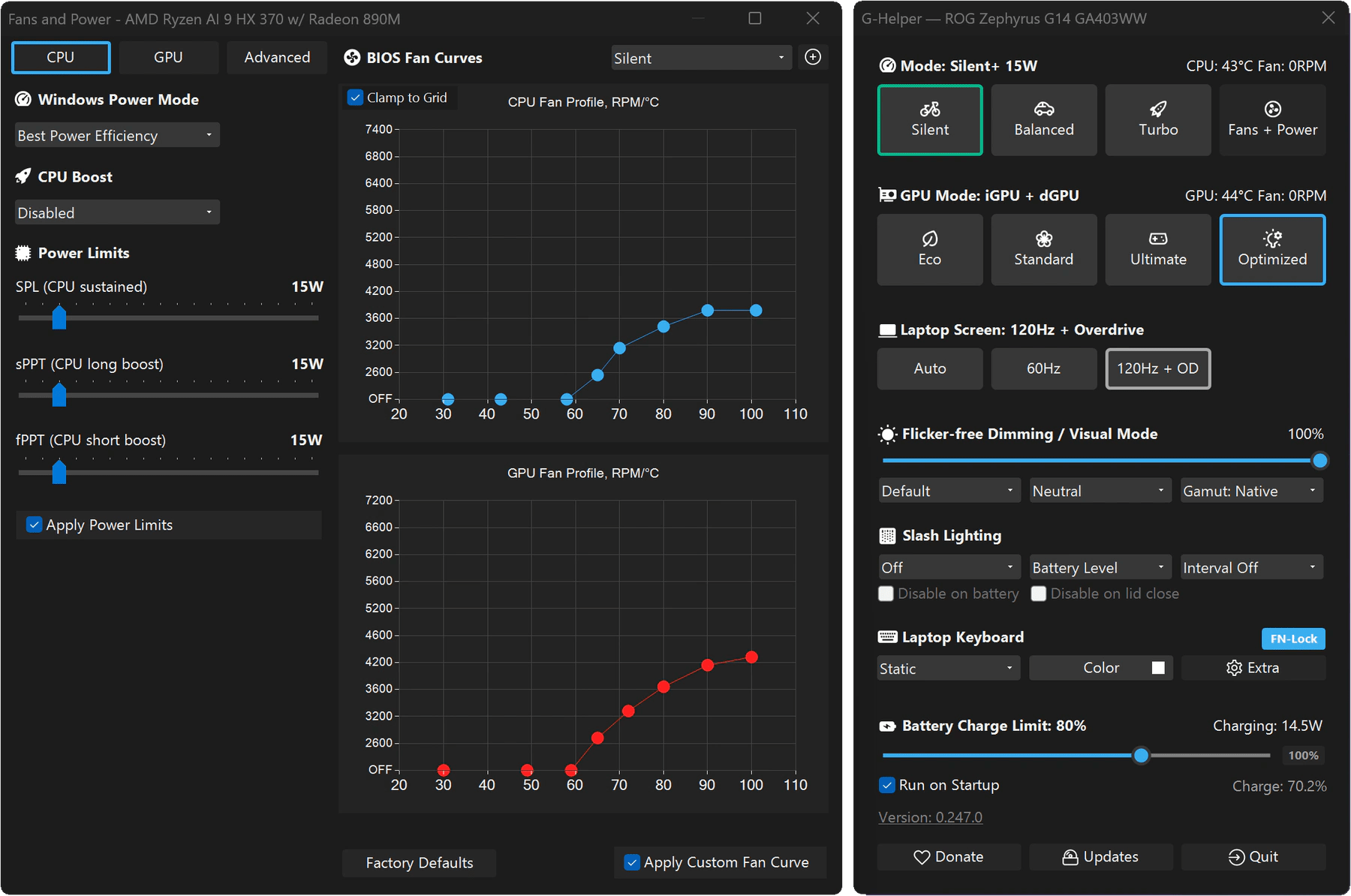The height and width of the screenshot is (896, 1351).
Task: Open keyboard Extra settings gear
Action: click(1253, 668)
